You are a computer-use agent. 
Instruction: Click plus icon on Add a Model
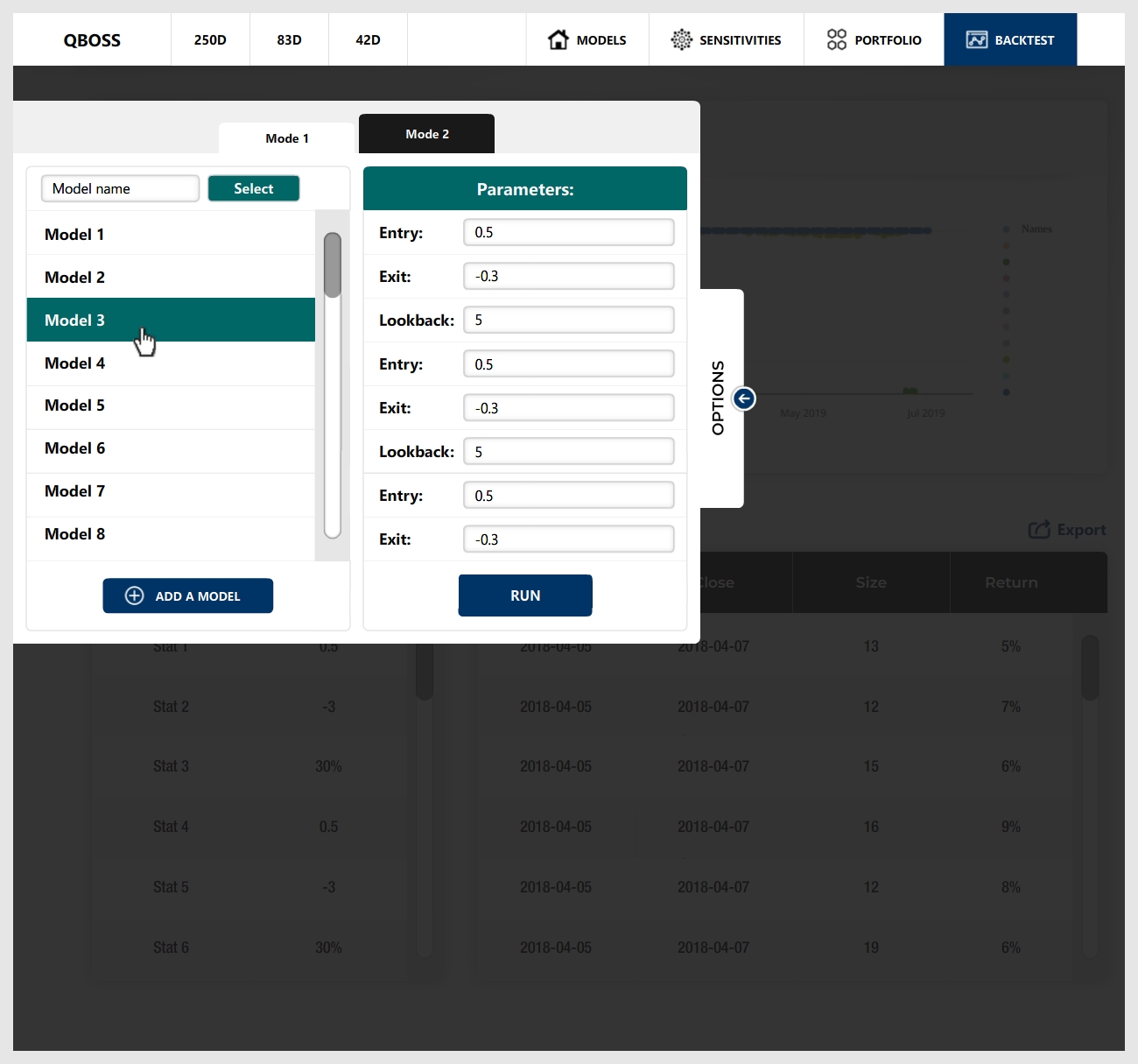[135, 595]
